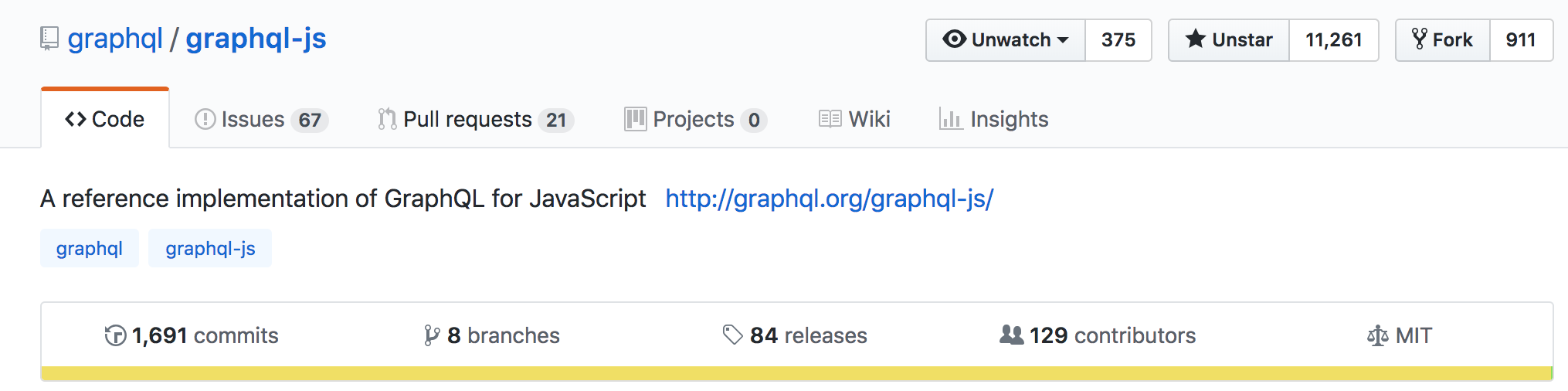View the 11,261 stargazers count
Screen dimensions: 1568x391
[x=1334, y=40]
